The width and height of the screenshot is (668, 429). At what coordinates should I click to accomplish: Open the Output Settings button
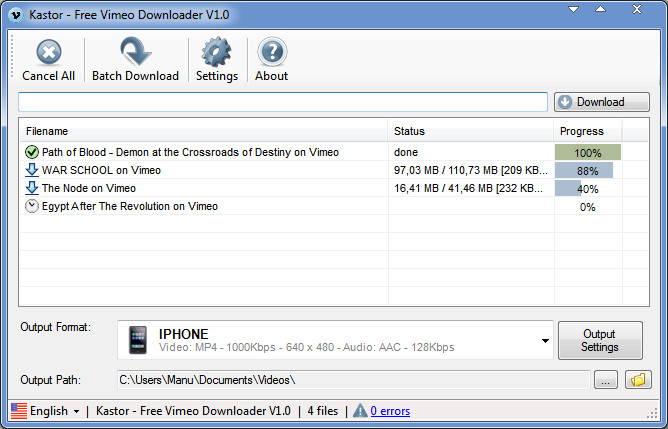(599, 341)
